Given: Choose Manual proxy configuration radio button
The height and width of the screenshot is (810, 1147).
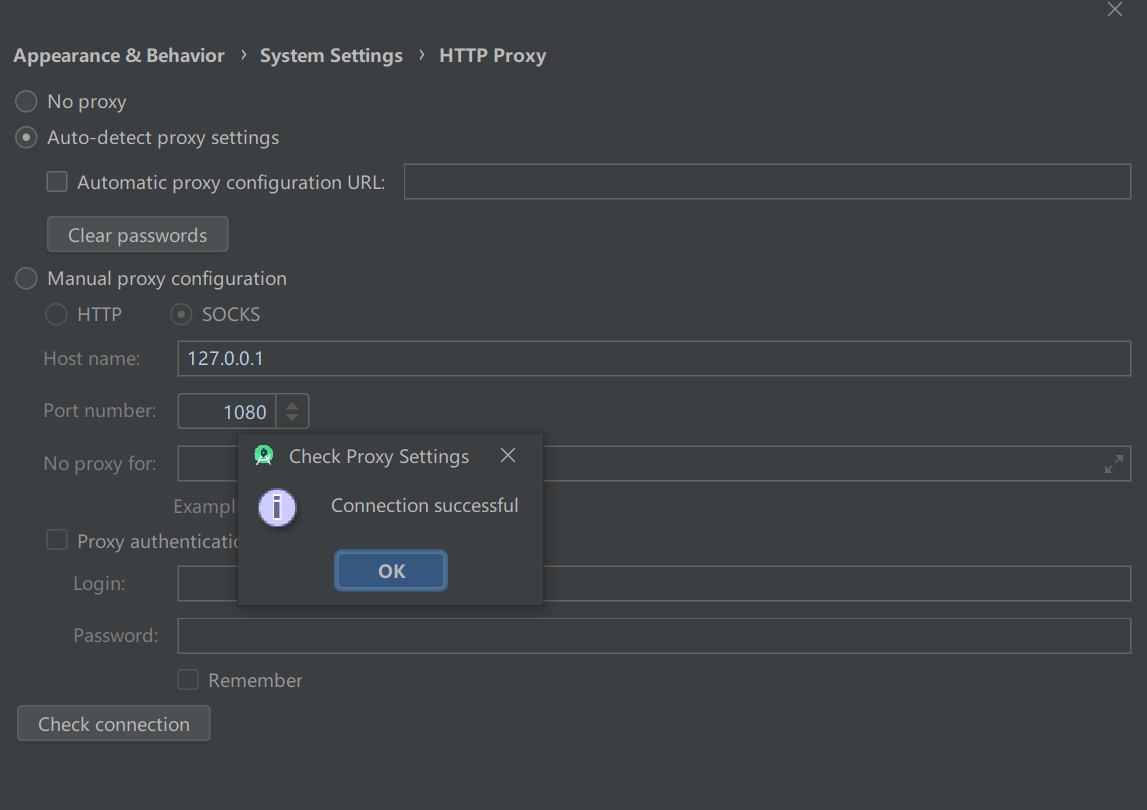Looking at the screenshot, I should pos(27,278).
